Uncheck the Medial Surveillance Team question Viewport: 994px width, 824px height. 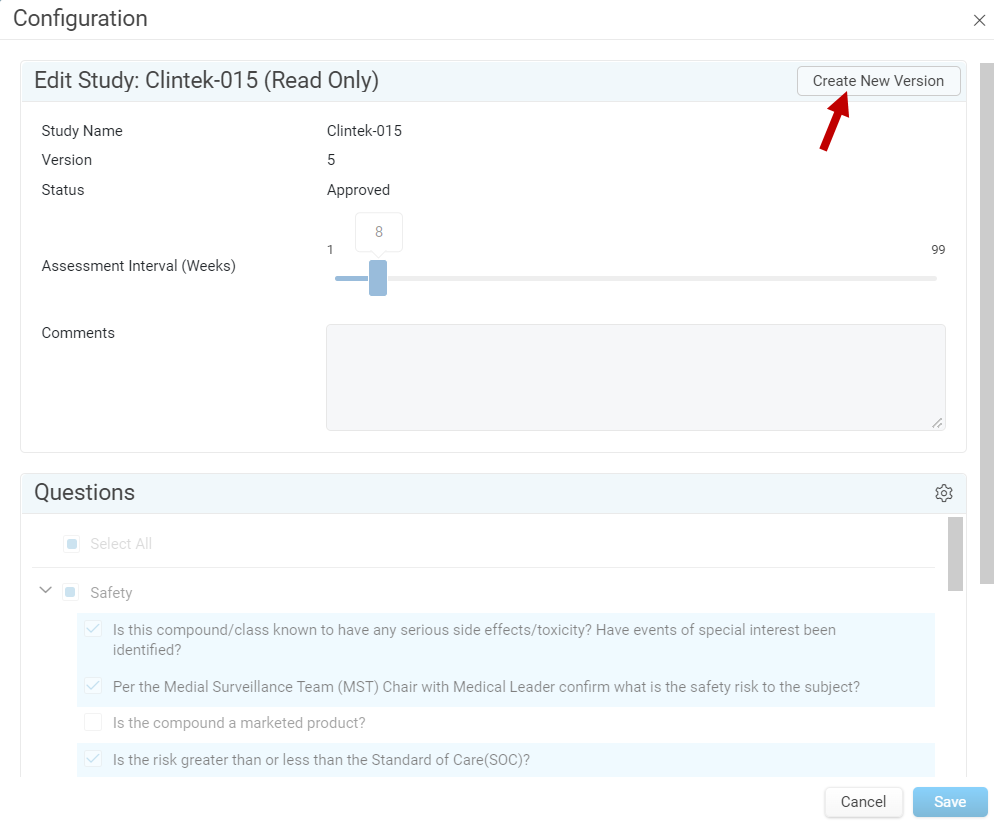93,685
